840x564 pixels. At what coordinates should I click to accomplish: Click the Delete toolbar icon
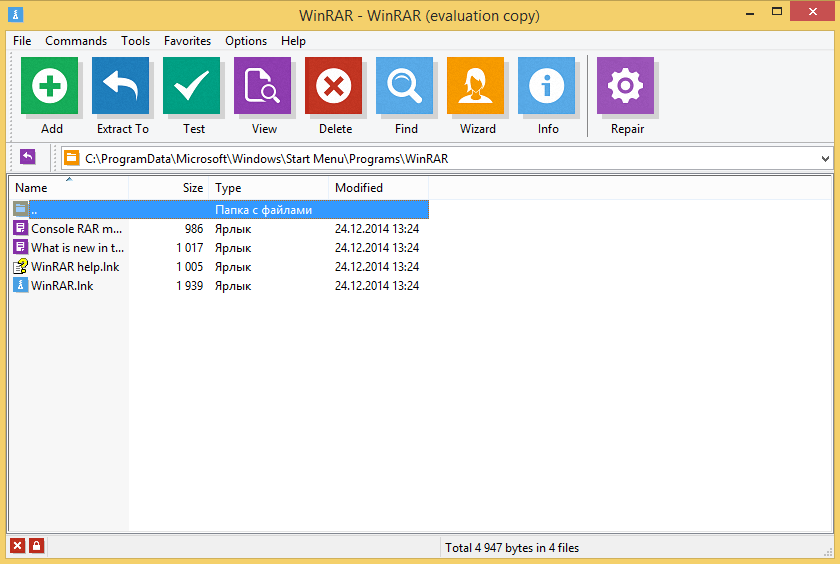[333, 86]
